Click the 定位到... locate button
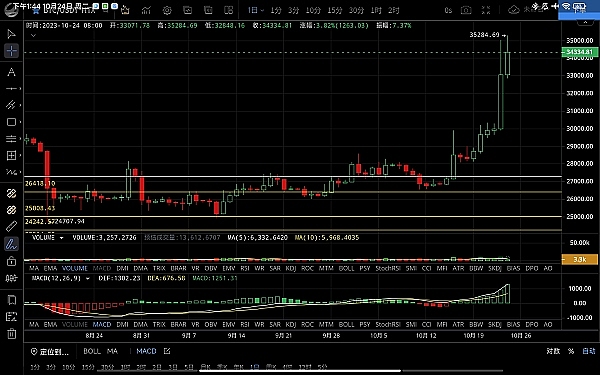 coord(50,351)
